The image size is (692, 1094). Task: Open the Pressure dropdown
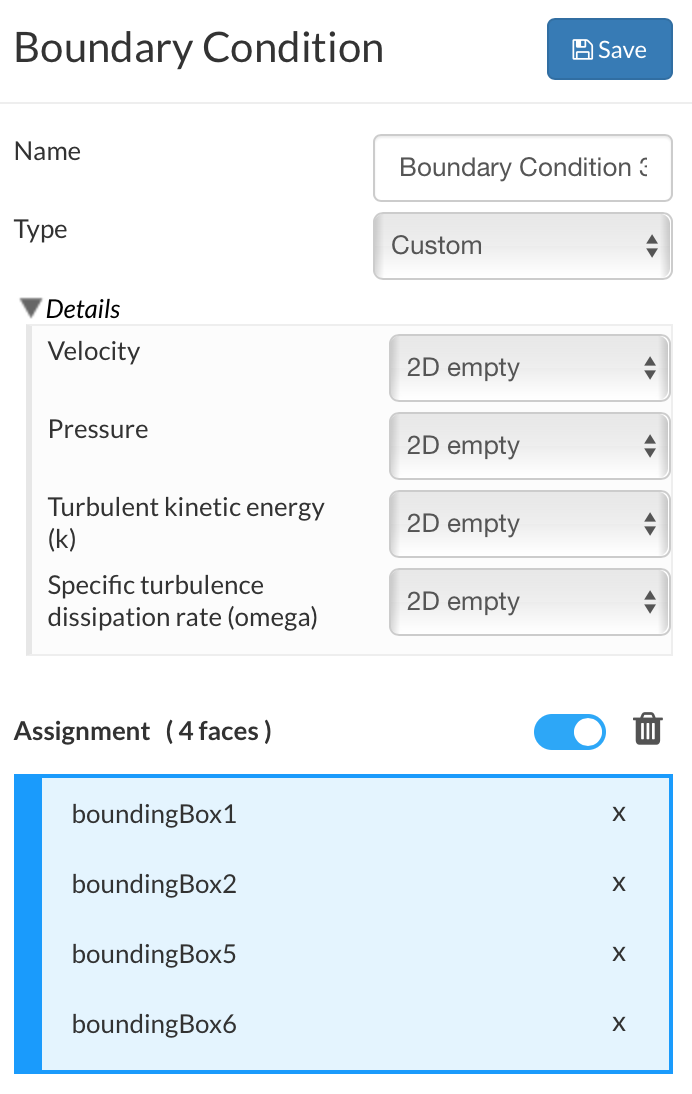point(529,445)
